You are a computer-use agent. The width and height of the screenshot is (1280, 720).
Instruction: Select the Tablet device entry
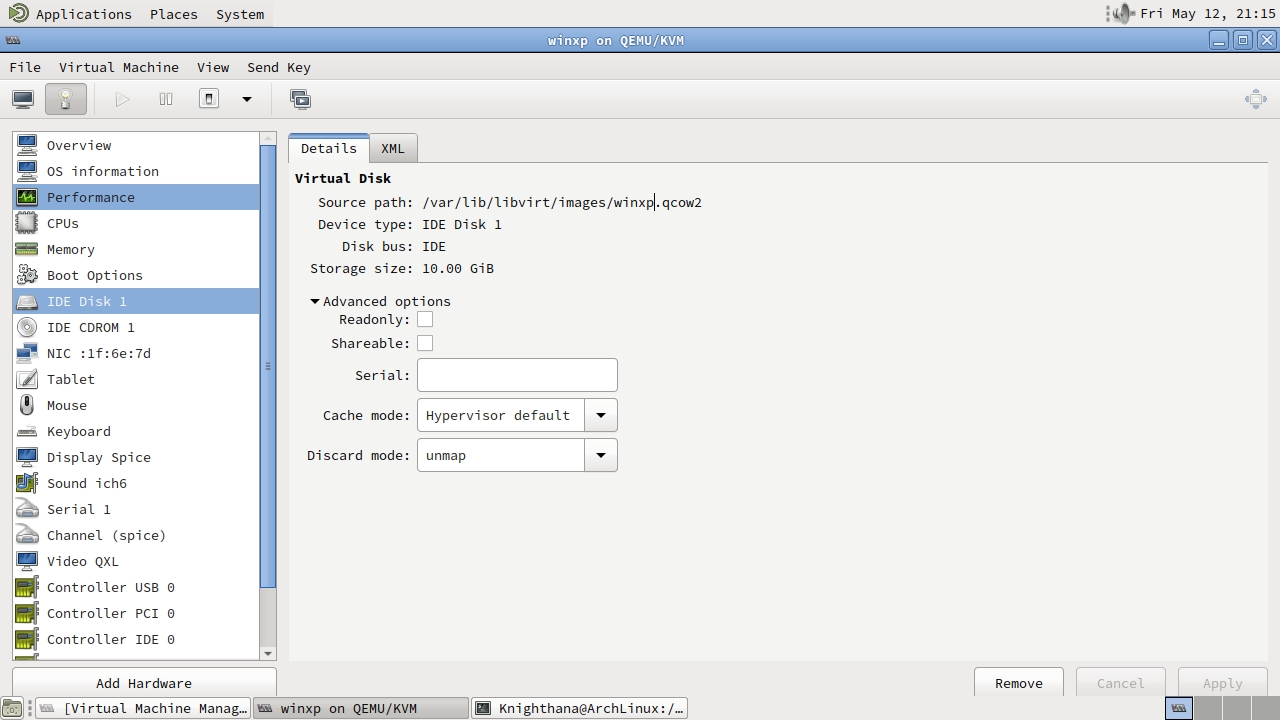click(136, 379)
